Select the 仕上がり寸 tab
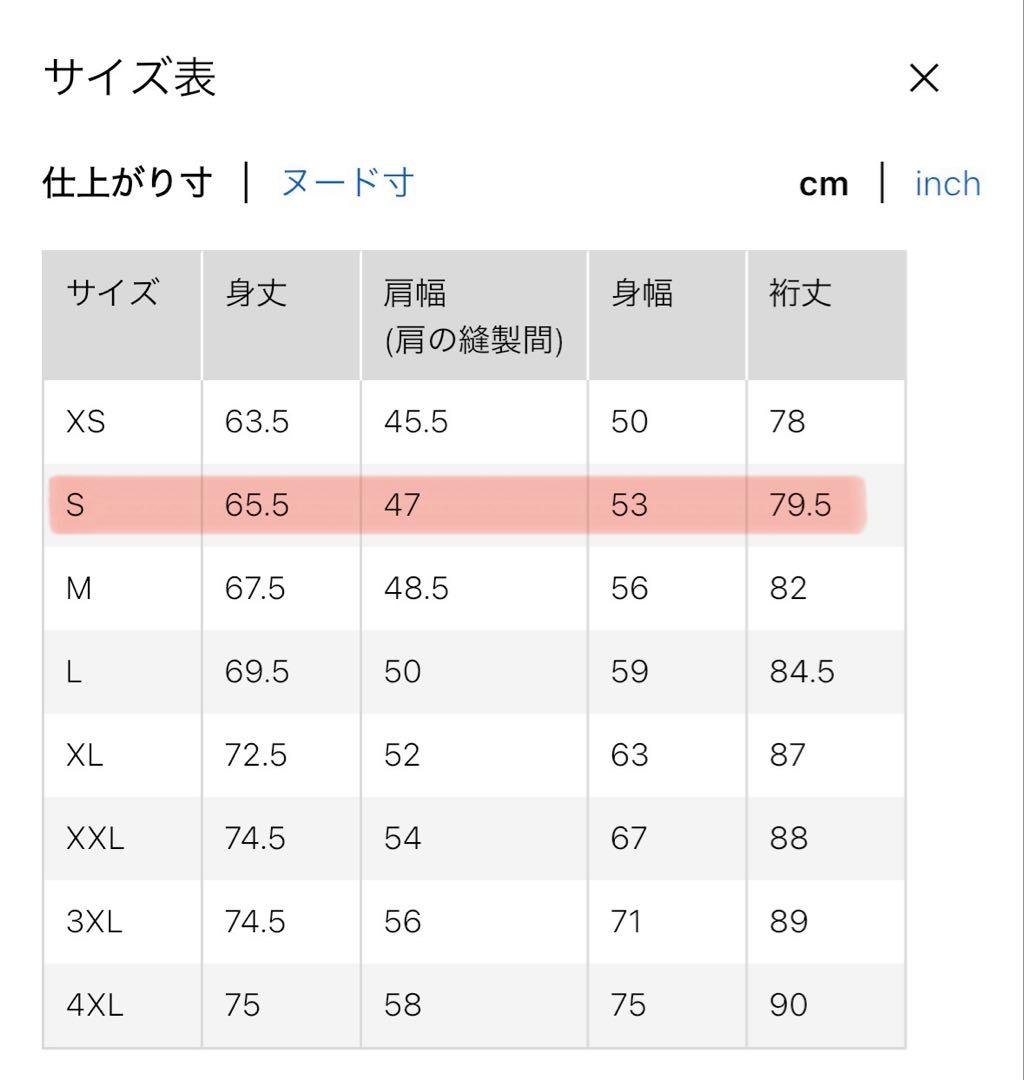This screenshot has width=1024, height=1080. pyautogui.click(x=127, y=183)
